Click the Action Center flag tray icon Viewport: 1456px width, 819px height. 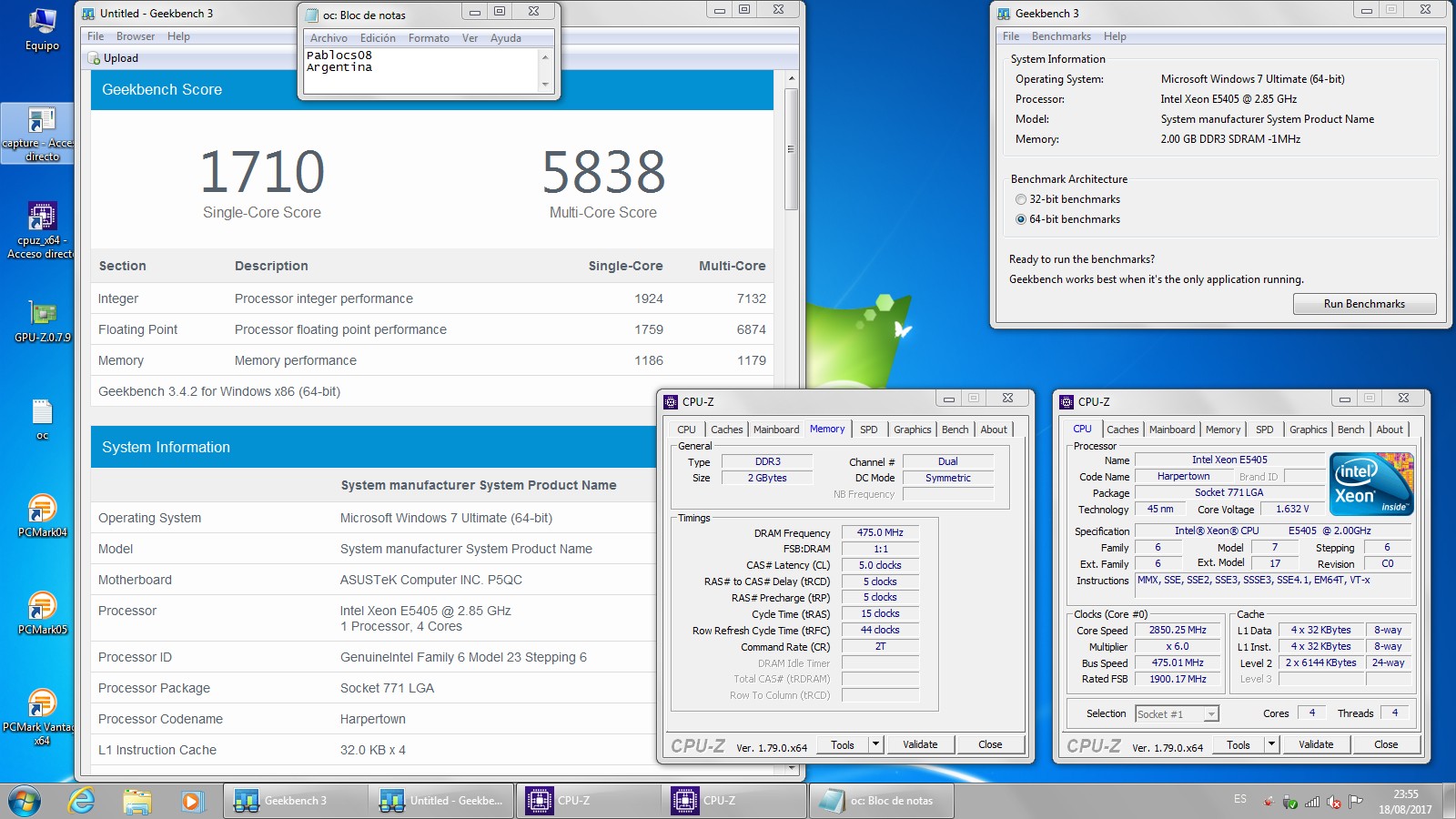point(1356,802)
